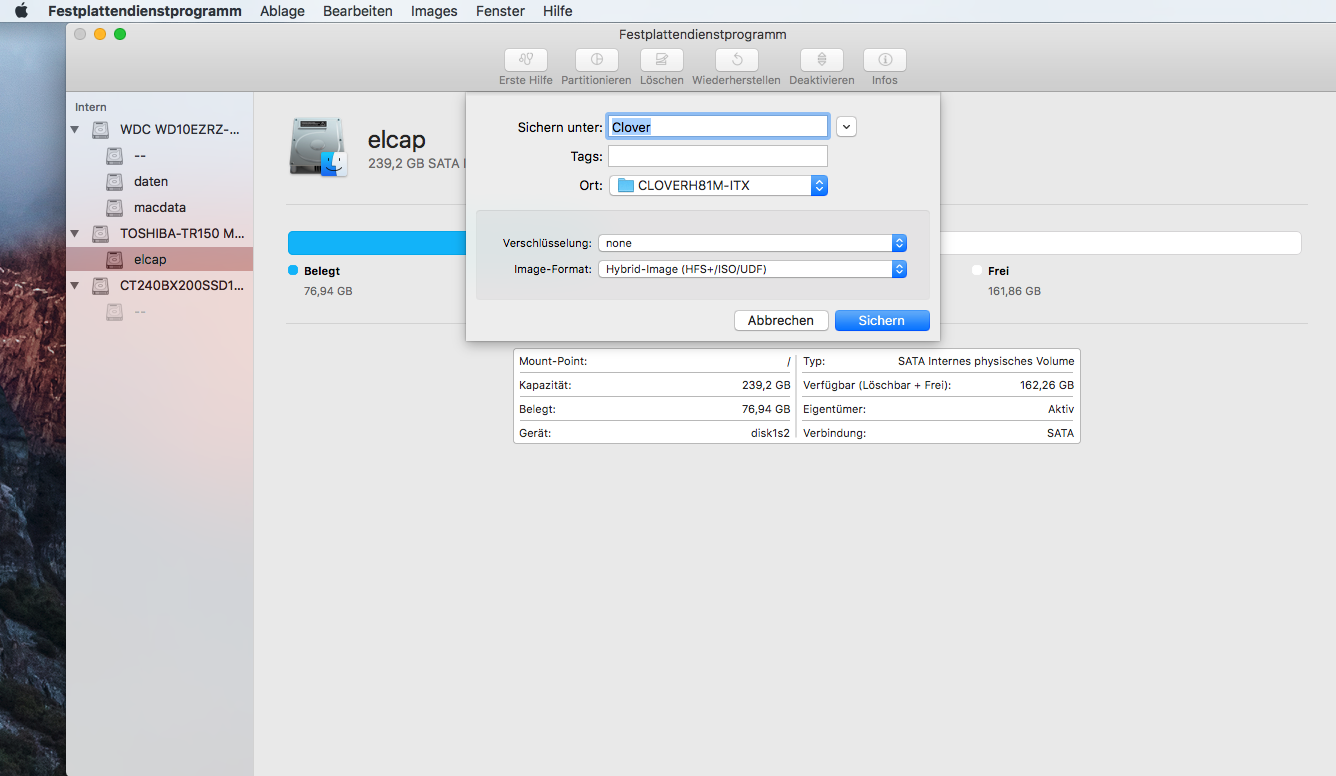This screenshot has width=1336, height=776.
Task: Expand the save dialog with chevron button
Action: [x=847, y=127]
